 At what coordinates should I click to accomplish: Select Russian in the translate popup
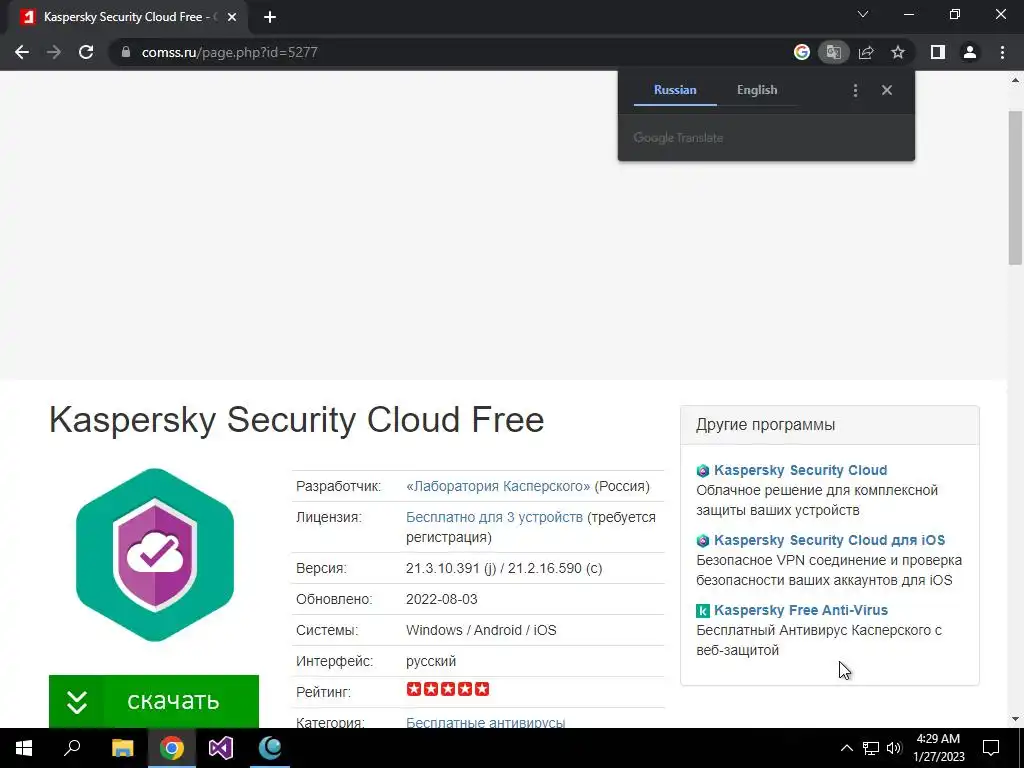(675, 90)
